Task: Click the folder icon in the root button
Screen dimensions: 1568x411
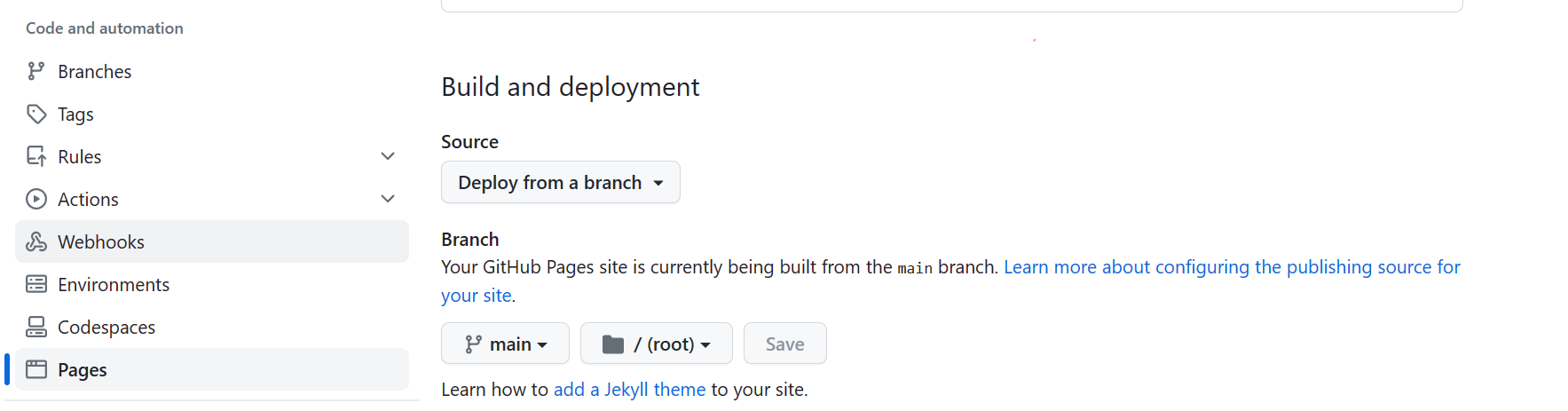Action: tap(613, 344)
